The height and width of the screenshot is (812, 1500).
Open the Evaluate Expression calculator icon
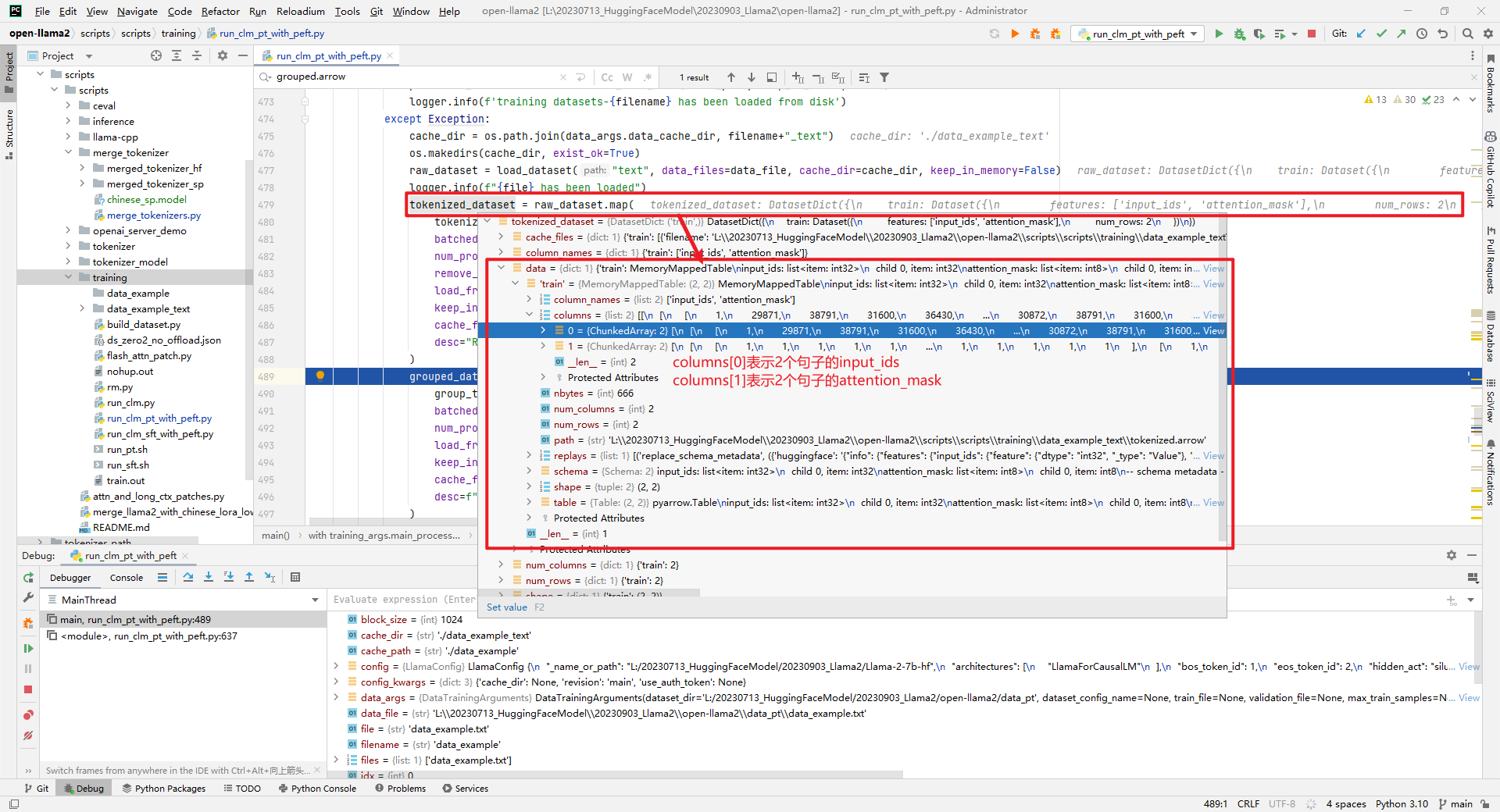tap(295, 577)
